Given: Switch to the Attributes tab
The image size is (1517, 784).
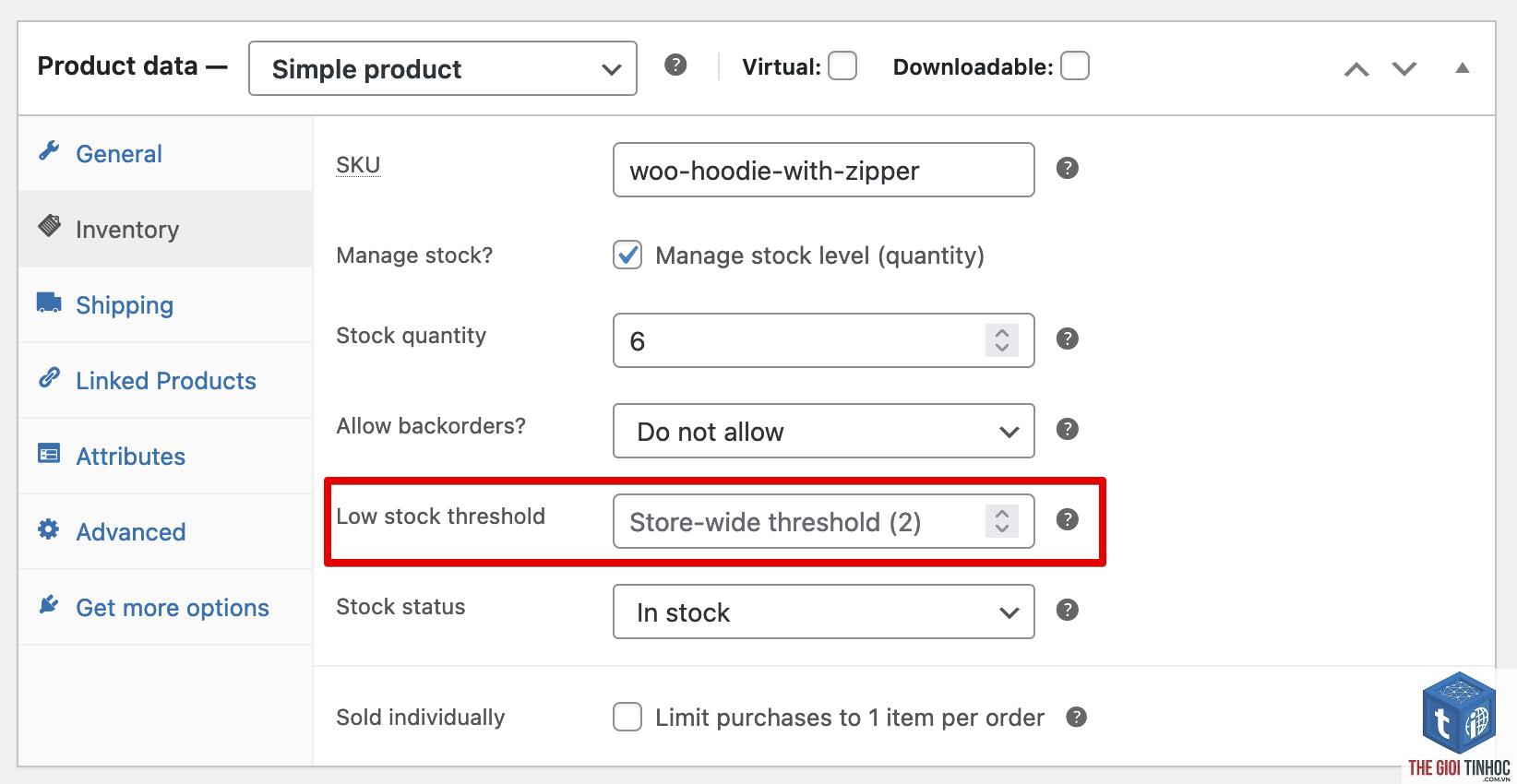Looking at the screenshot, I should (165, 457).
